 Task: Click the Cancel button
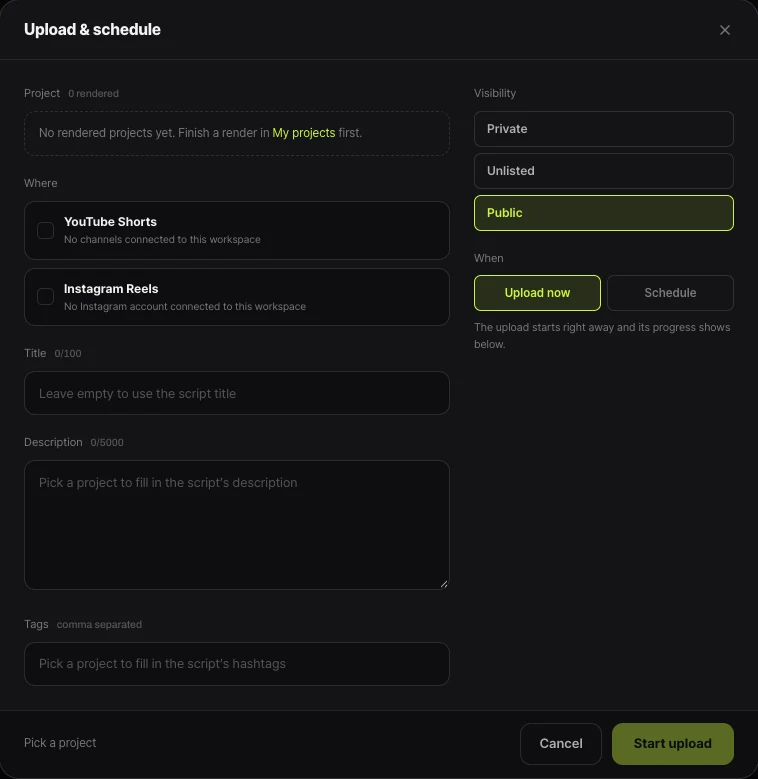coord(561,743)
